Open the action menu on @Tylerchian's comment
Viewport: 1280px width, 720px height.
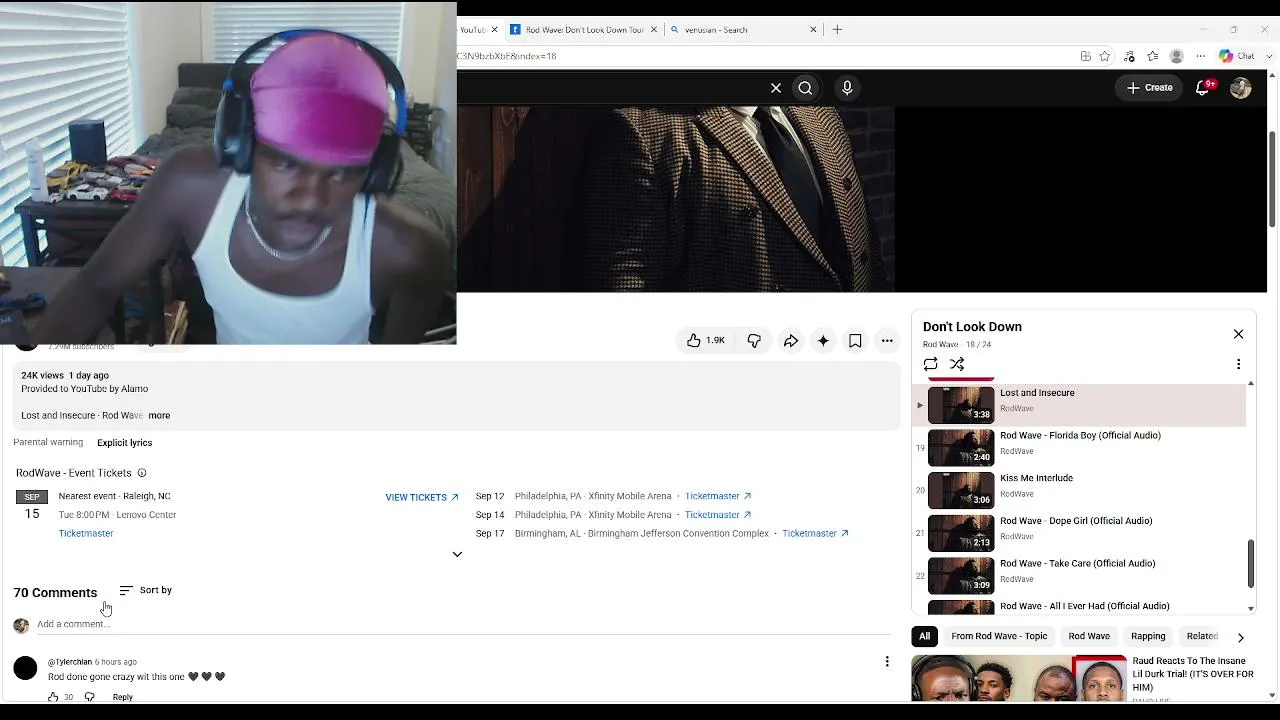[887, 662]
